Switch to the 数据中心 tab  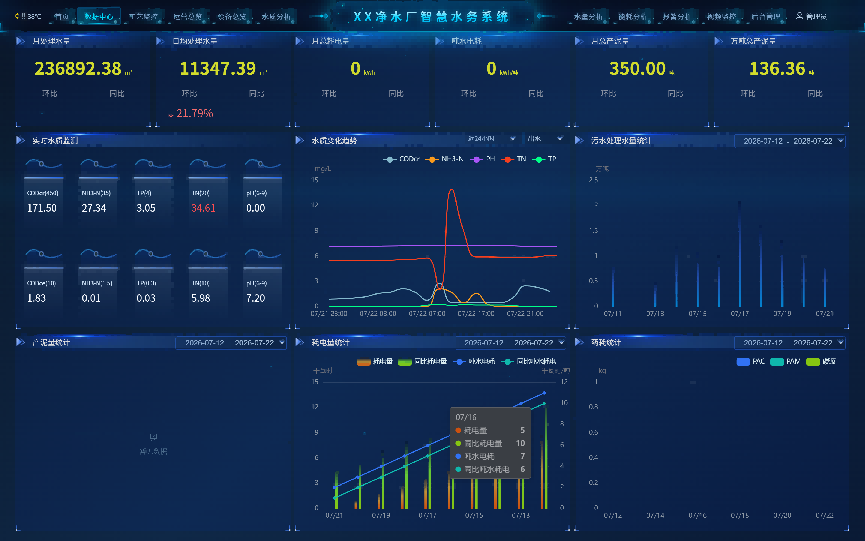[99, 17]
